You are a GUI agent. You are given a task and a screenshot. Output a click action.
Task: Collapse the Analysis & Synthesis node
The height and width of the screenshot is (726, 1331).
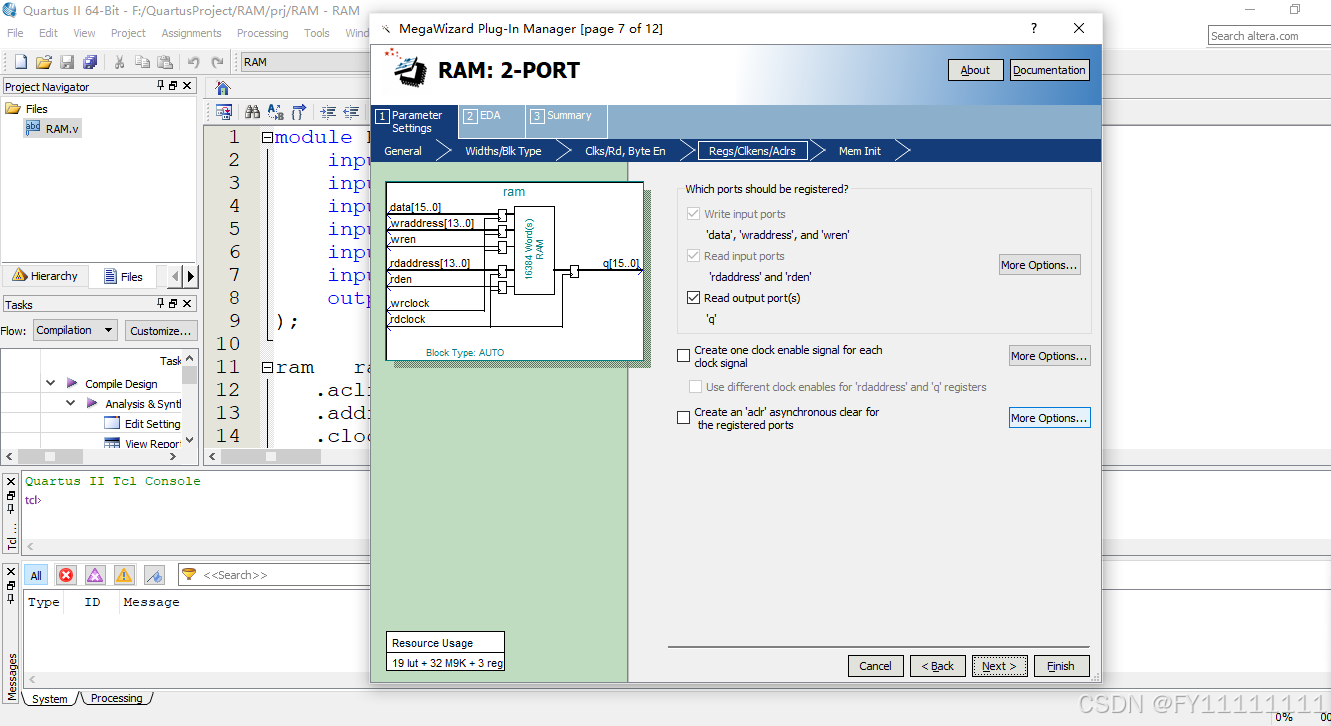tap(71, 404)
